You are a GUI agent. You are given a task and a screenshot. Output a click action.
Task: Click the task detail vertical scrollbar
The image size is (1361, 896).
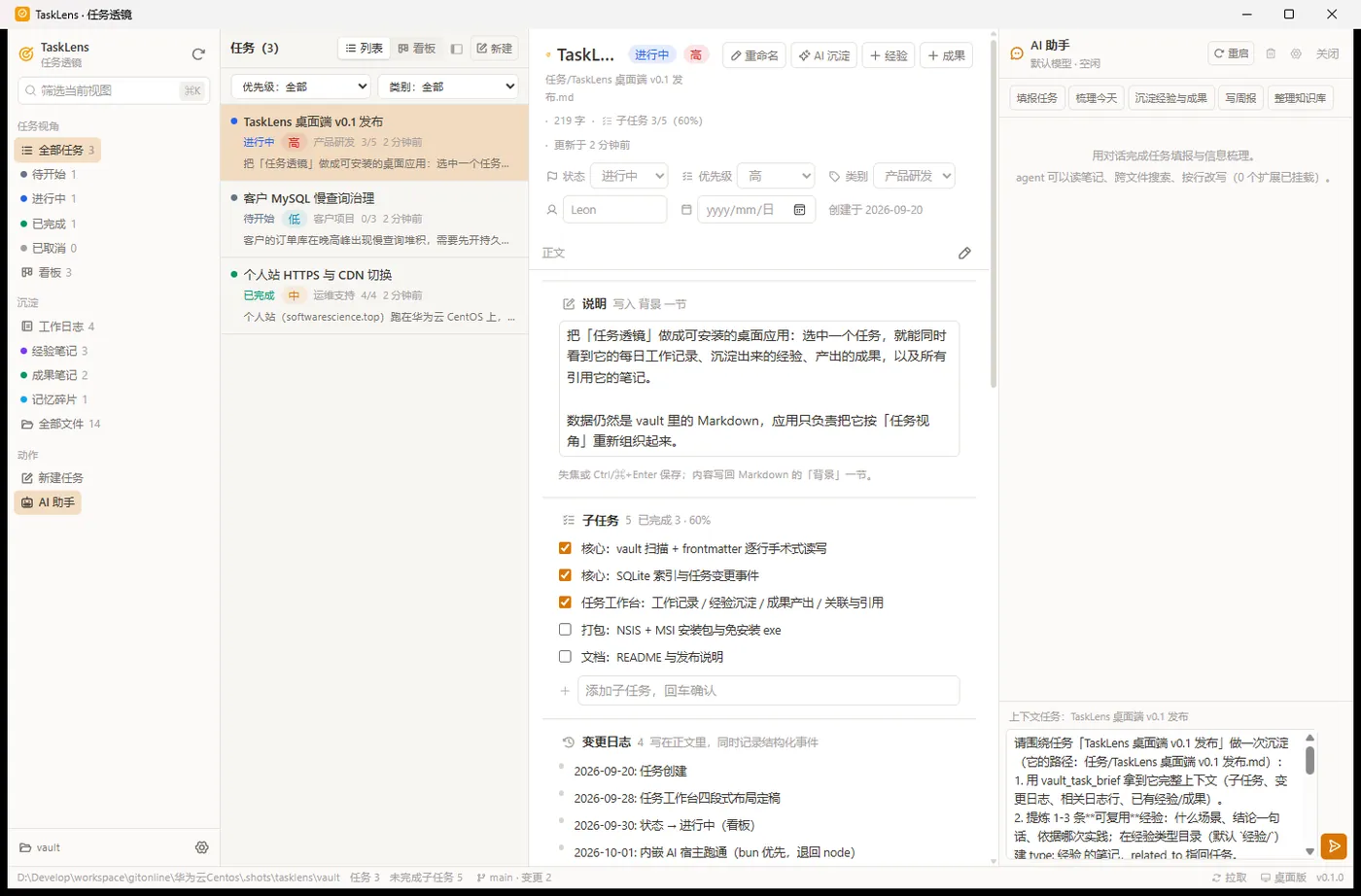click(993, 214)
